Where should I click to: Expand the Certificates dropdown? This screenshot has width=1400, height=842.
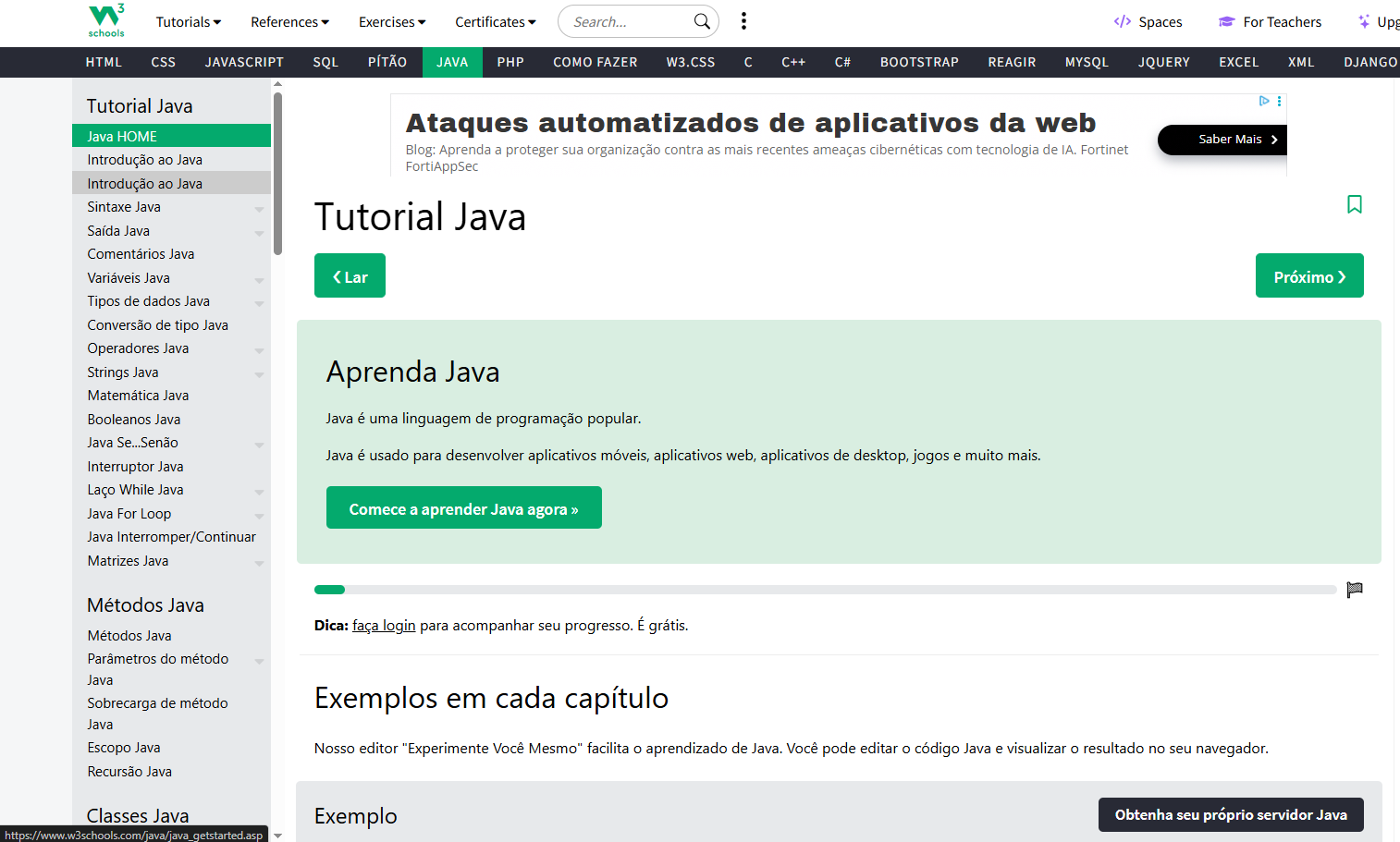point(495,21)
